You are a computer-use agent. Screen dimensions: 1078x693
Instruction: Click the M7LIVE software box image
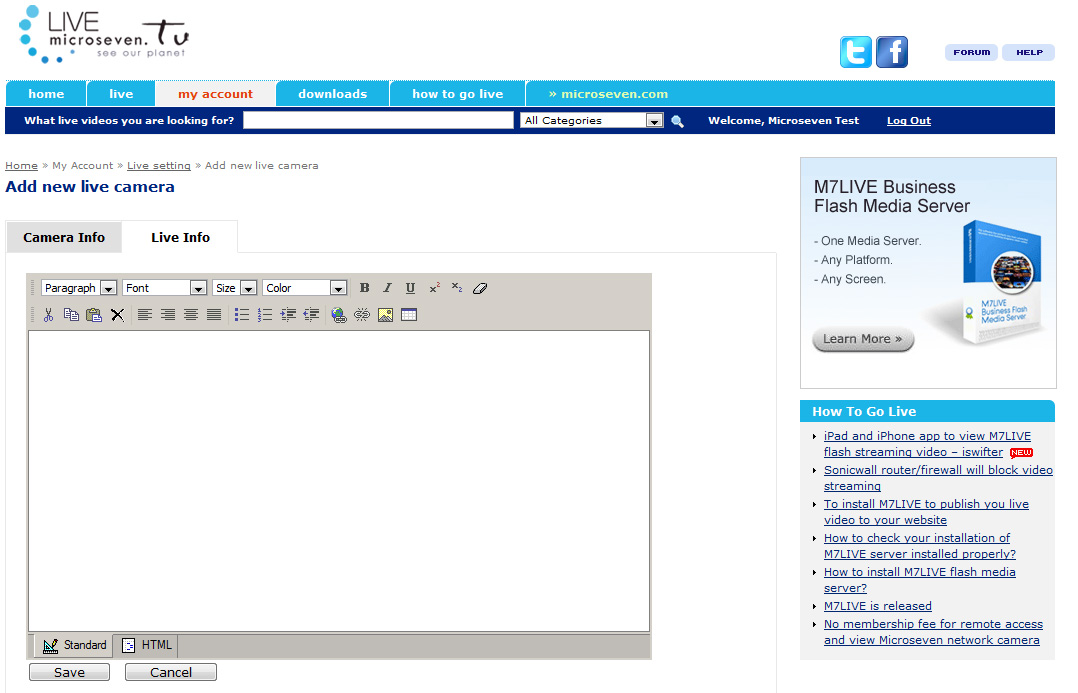pyautogui.click(x=1003, y=283)
